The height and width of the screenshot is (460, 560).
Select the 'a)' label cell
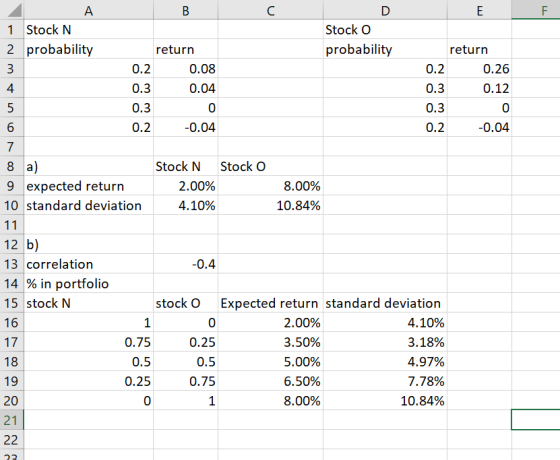coord(89,166)
